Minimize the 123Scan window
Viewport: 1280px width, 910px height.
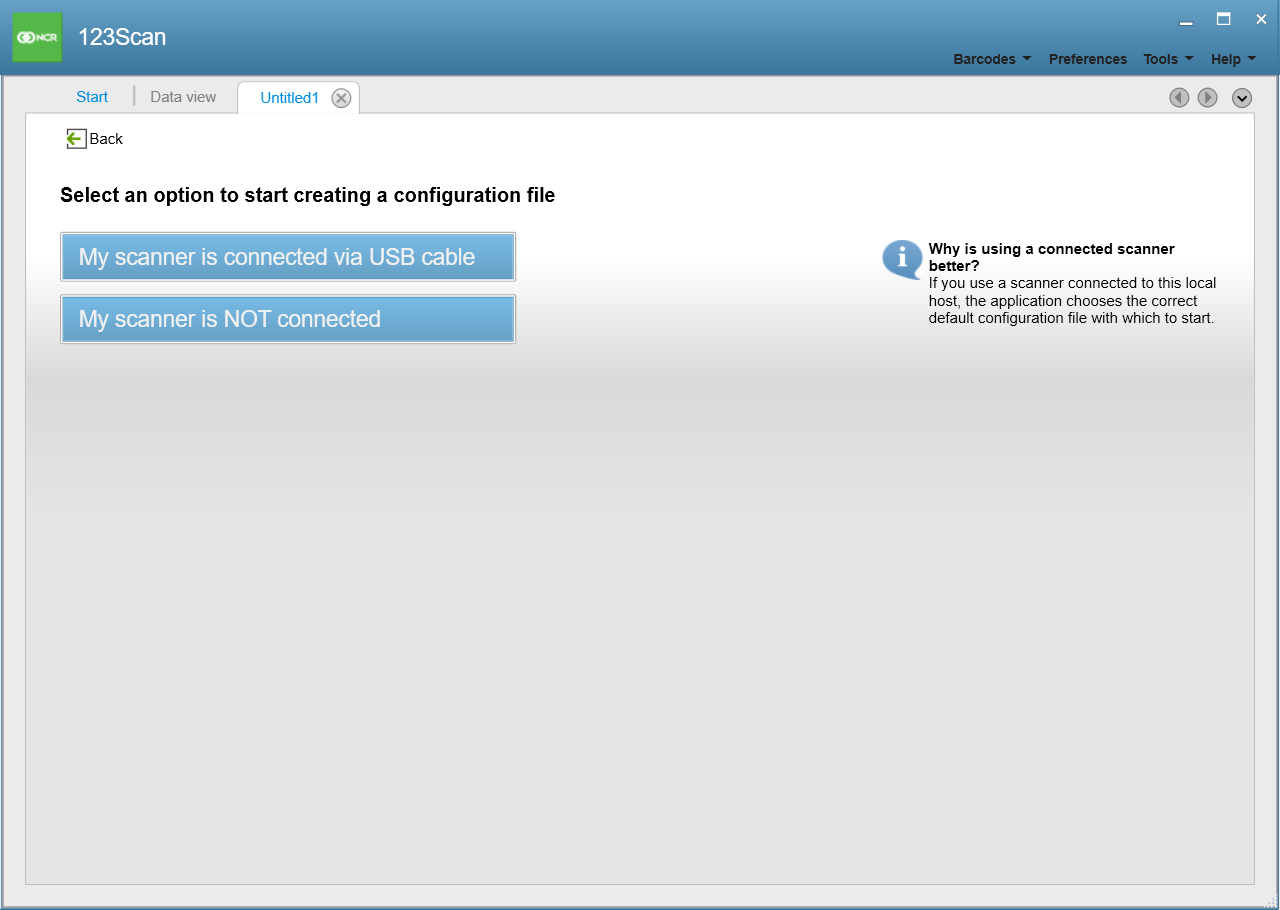pos(1186,21)
